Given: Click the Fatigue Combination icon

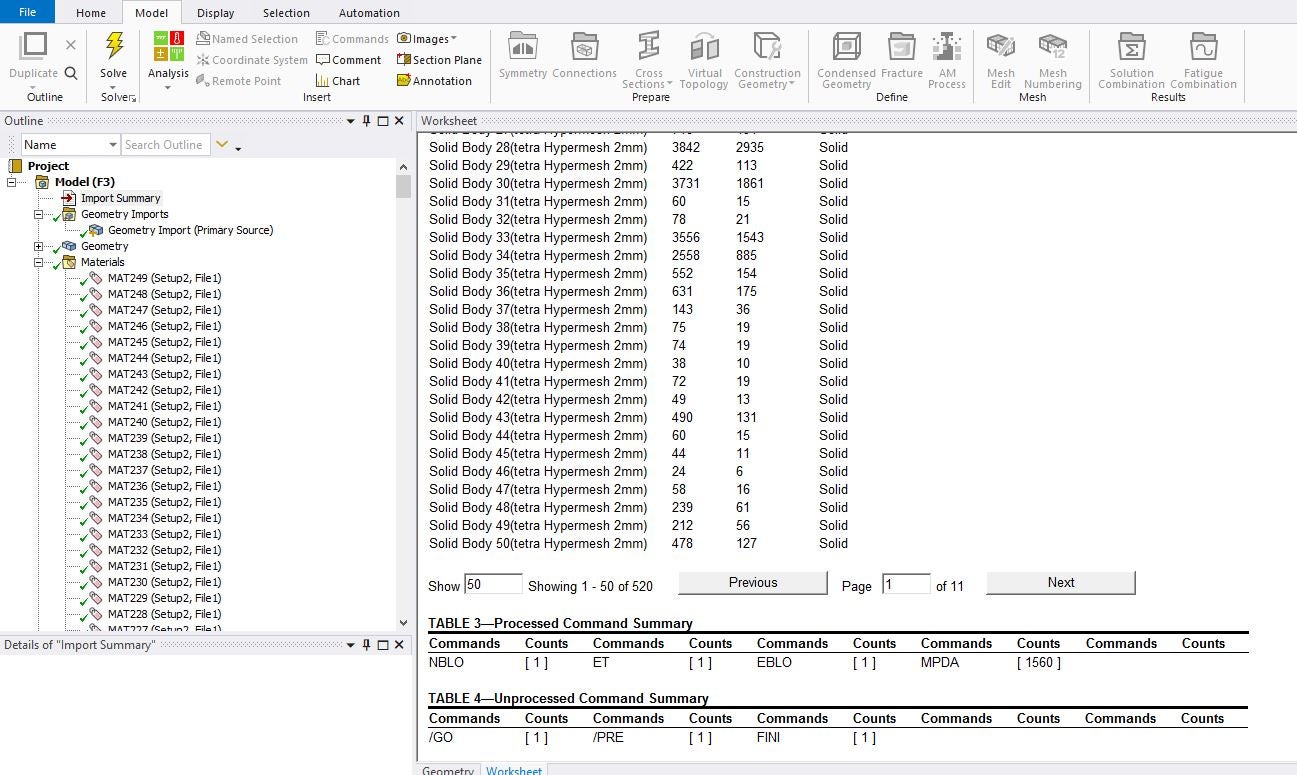Looking at the screenshot, I should pos(1203,48).
